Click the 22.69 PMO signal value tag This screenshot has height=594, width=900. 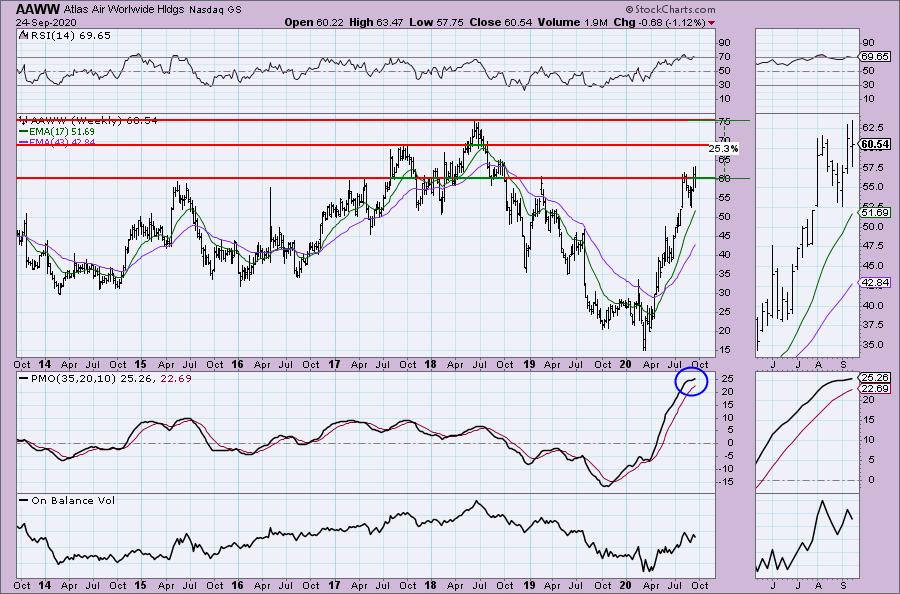875,389
